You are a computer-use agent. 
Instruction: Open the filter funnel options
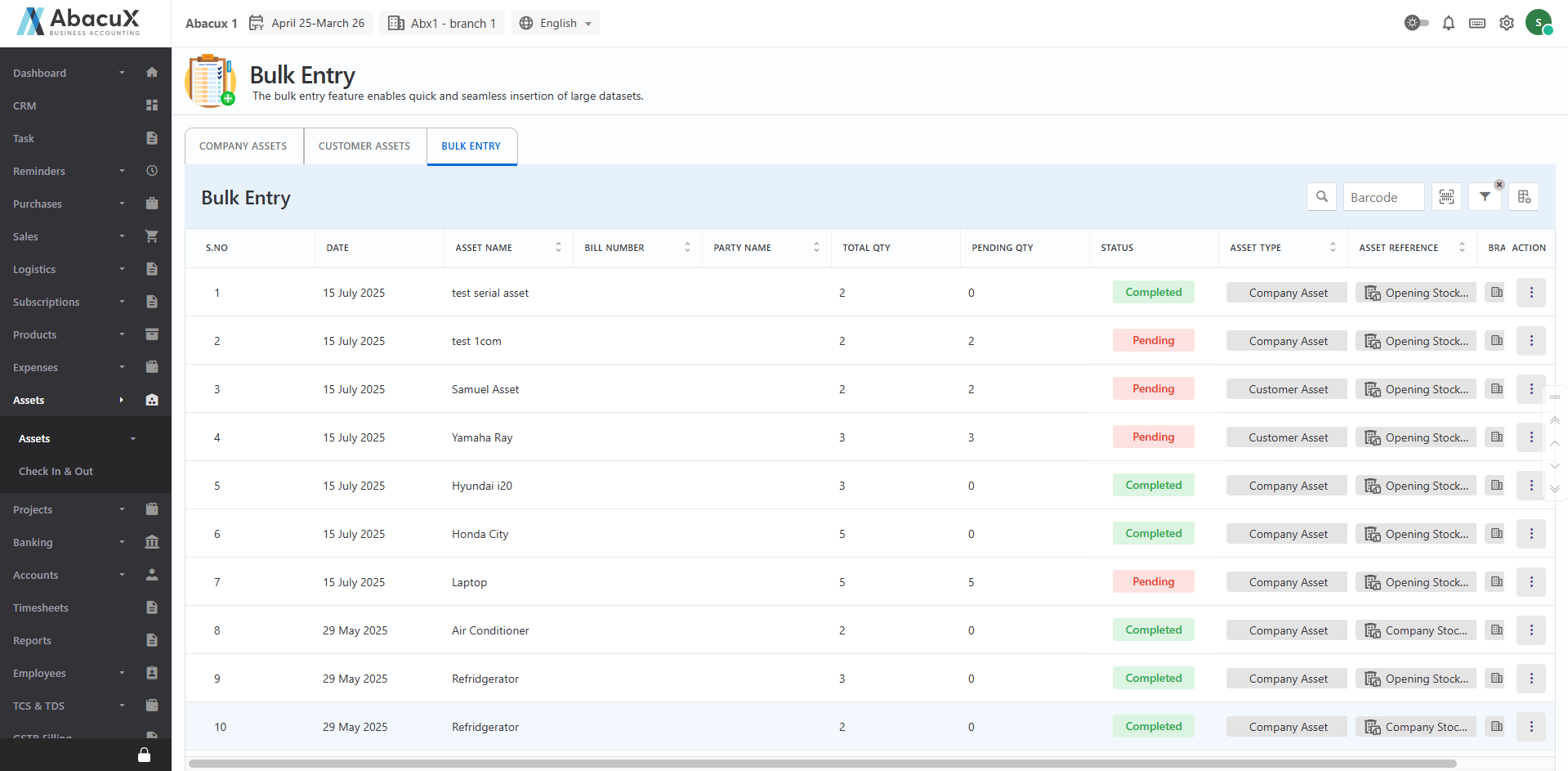[1485, 197]
